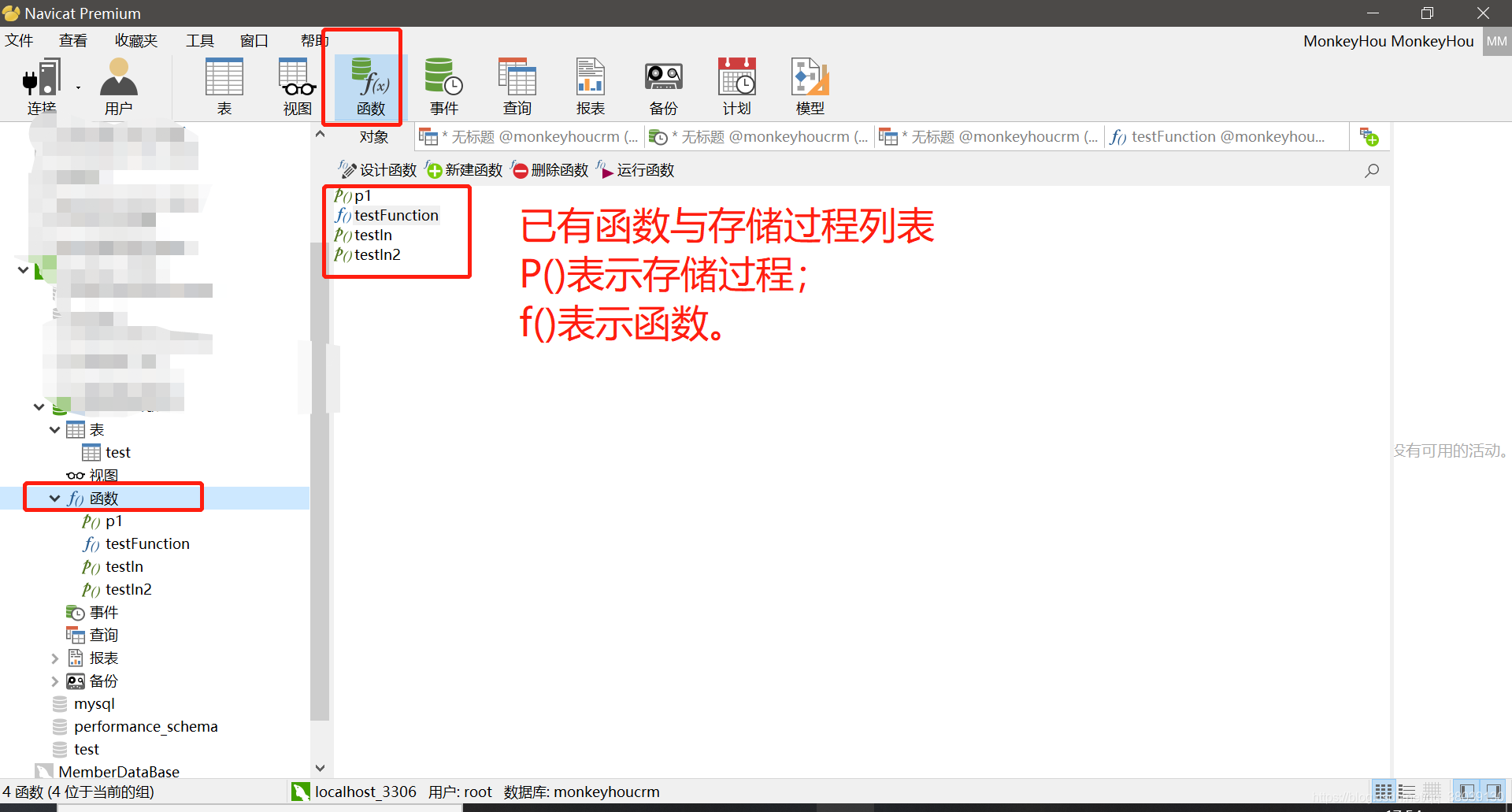Click 删除函数 button

pyautogui.click(x=550, y=170)
